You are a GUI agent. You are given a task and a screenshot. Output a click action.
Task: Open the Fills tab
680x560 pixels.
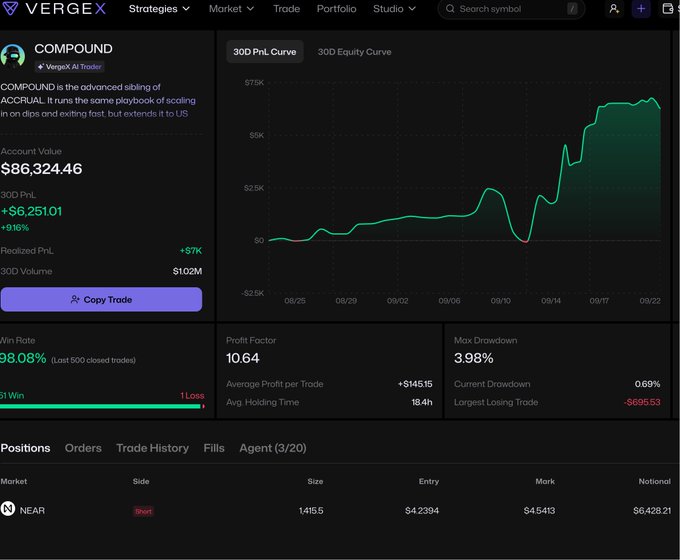(214, 448)
